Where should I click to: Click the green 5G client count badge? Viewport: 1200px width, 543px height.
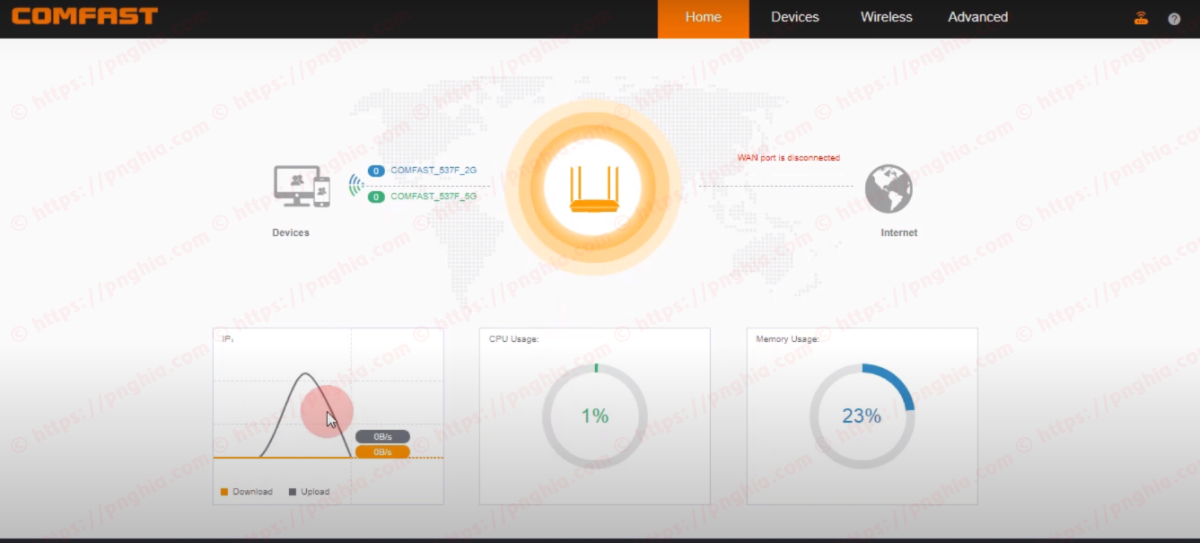(377, 197)
